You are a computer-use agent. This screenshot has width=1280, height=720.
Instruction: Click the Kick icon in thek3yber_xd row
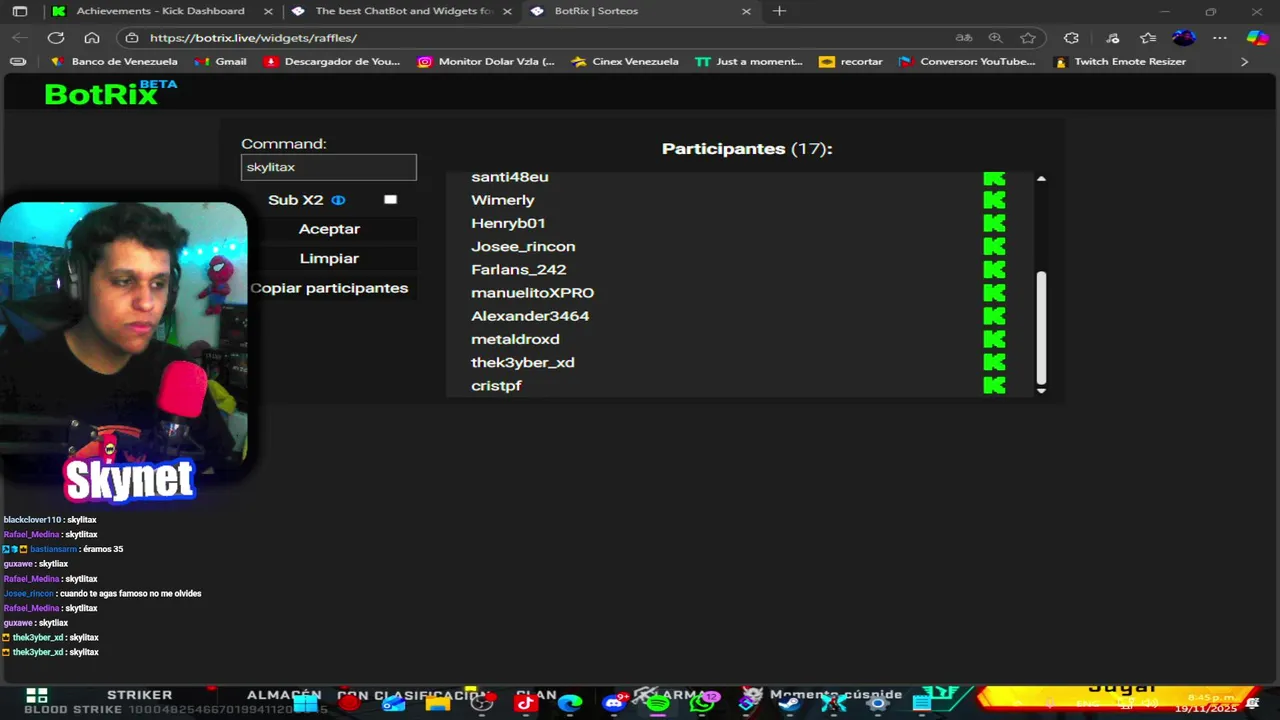coord(994,362)
